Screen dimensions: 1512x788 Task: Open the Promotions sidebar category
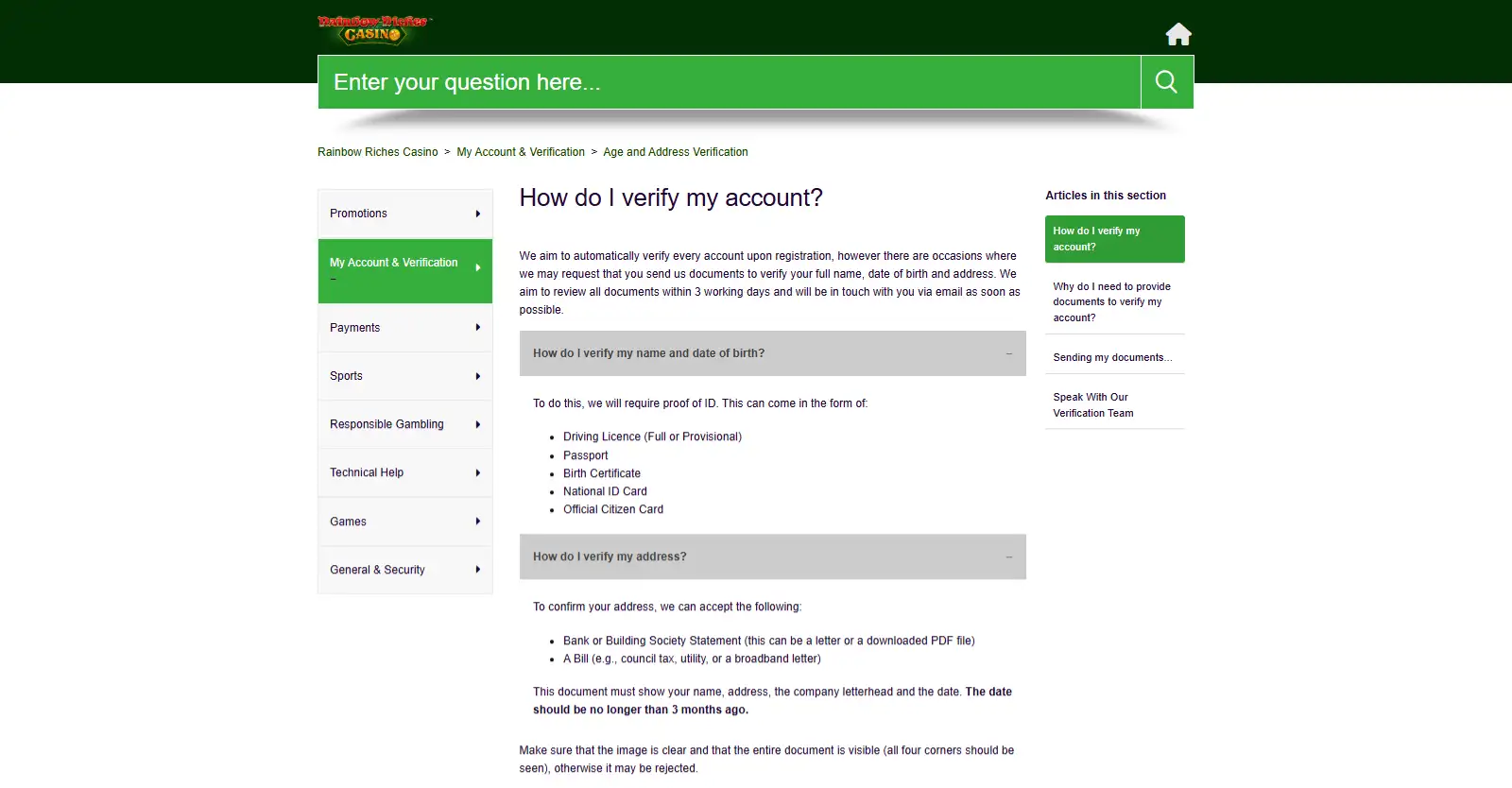405,214
